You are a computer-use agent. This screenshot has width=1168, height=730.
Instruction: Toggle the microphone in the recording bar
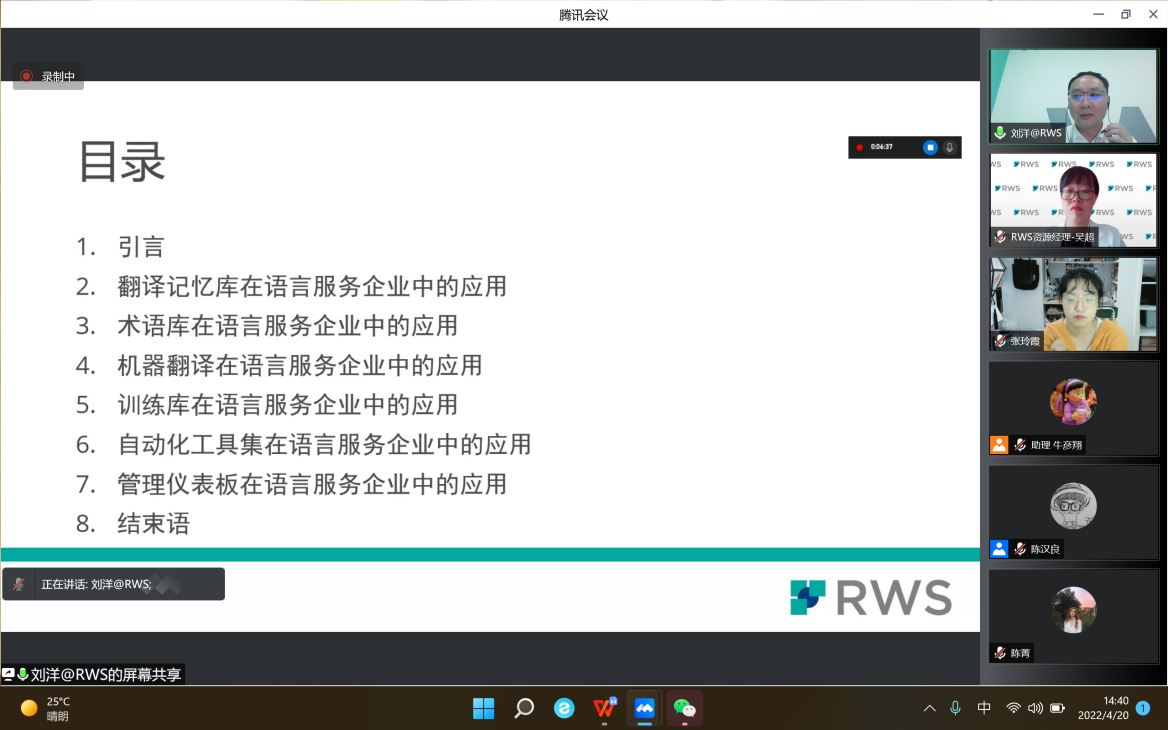(x=949, y=147)
